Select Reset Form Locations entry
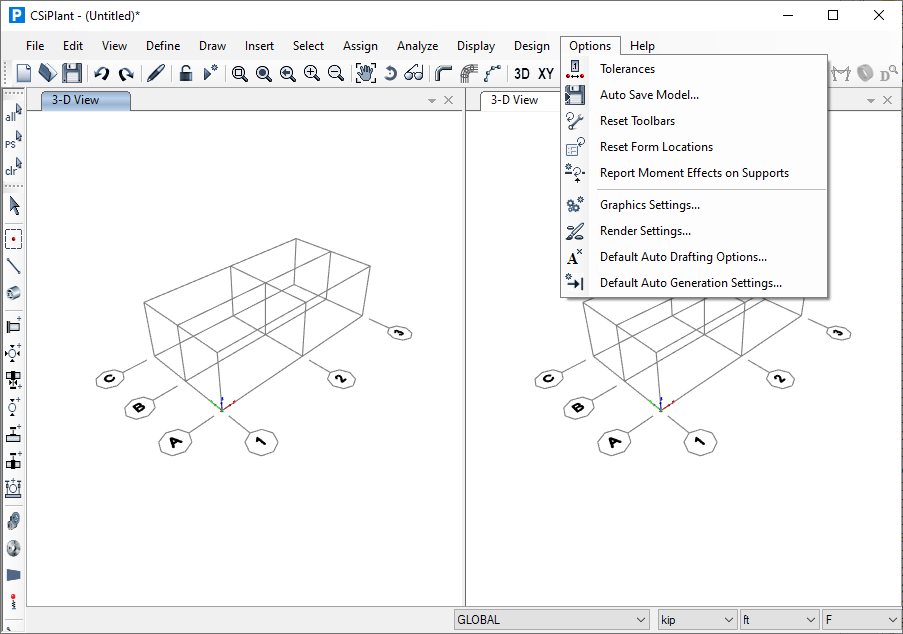 coord(695,147)
